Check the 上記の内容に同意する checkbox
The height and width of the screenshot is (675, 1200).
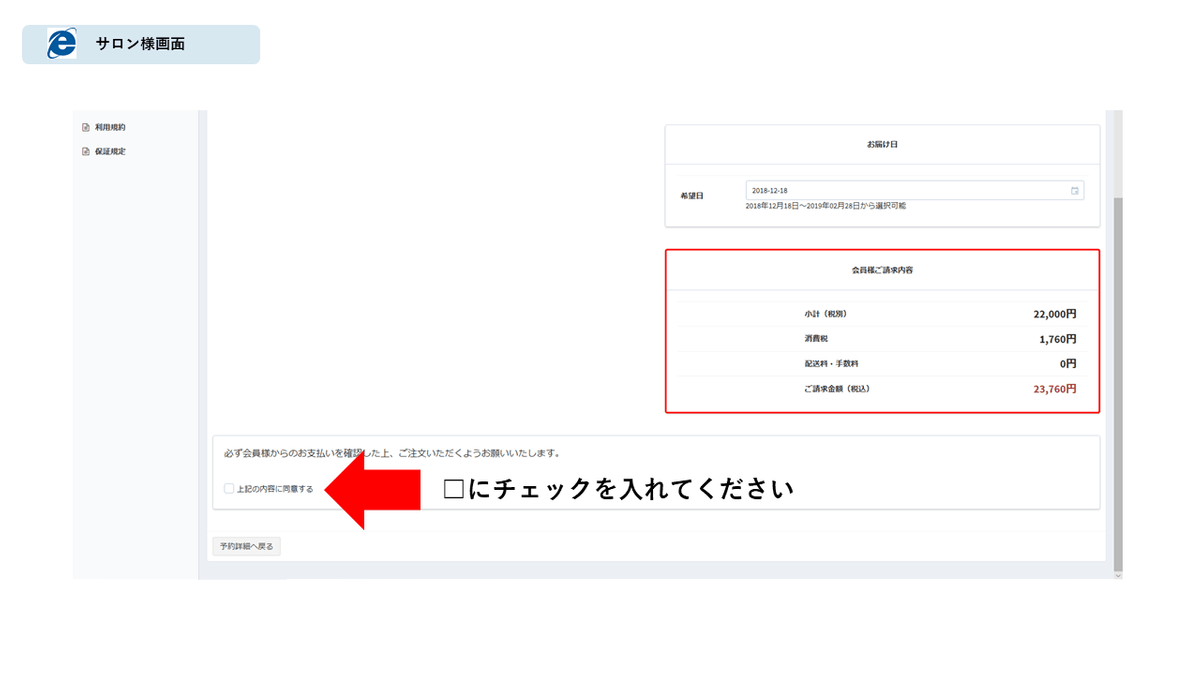point(229,489)
